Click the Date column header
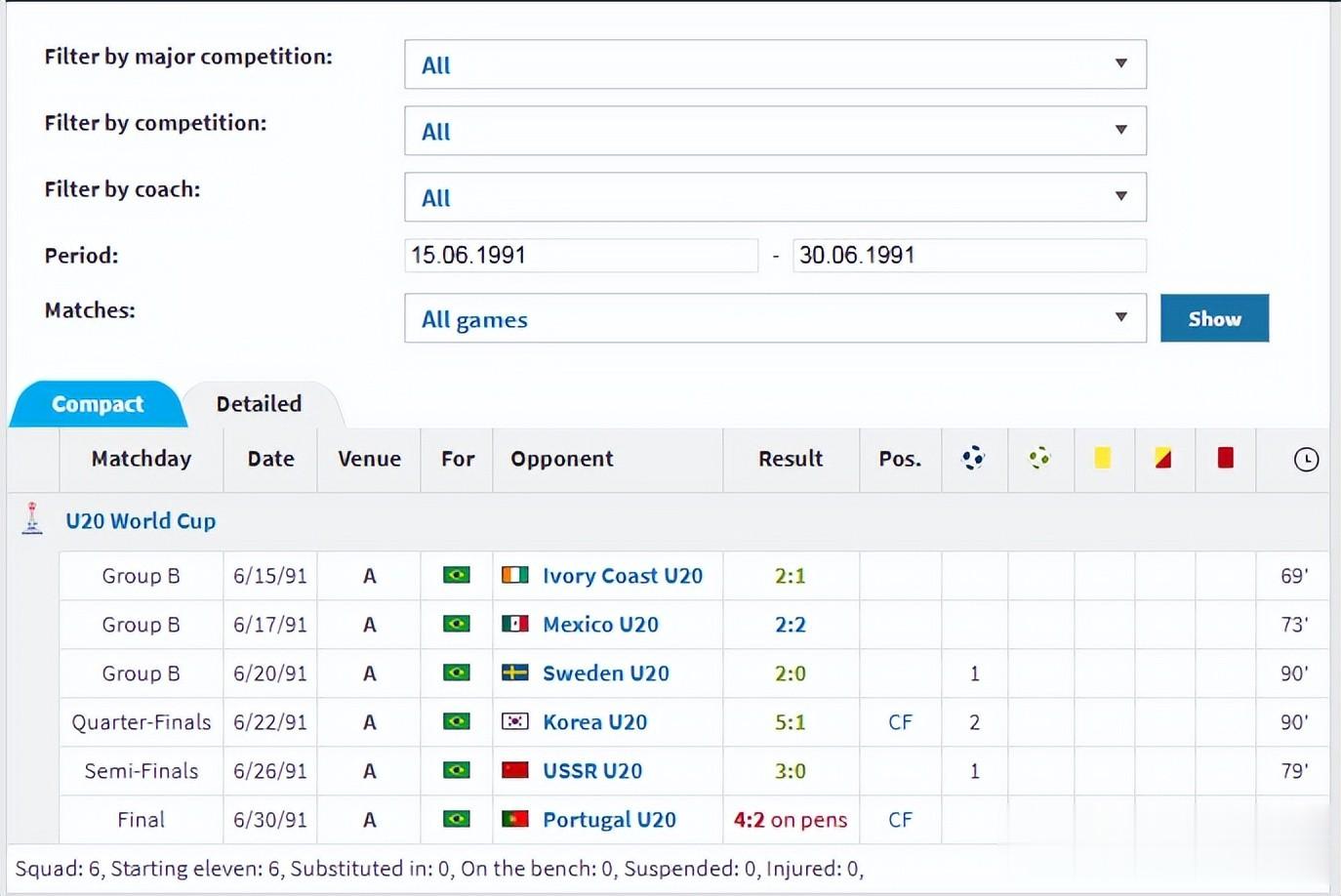 pyautogui.click(x=270, y=459)
